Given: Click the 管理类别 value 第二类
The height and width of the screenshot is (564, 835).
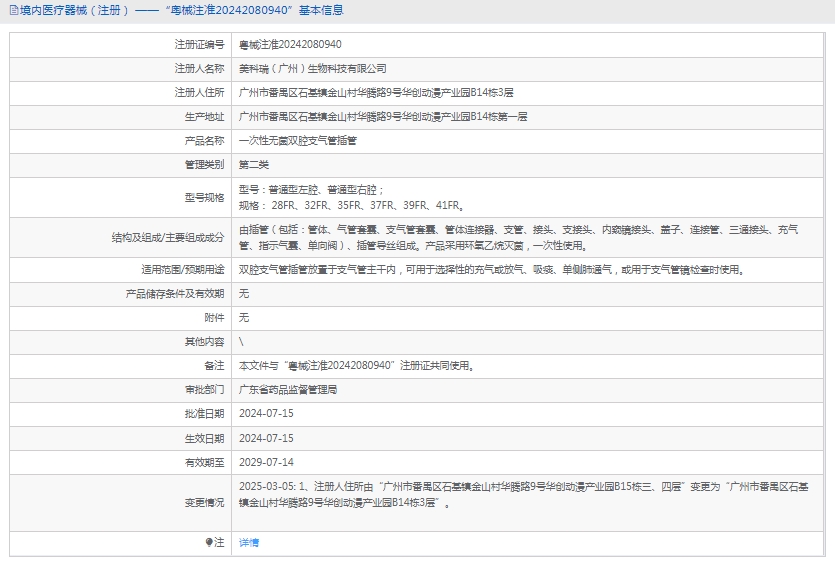Looking at the screenshot, I should 254,165.
